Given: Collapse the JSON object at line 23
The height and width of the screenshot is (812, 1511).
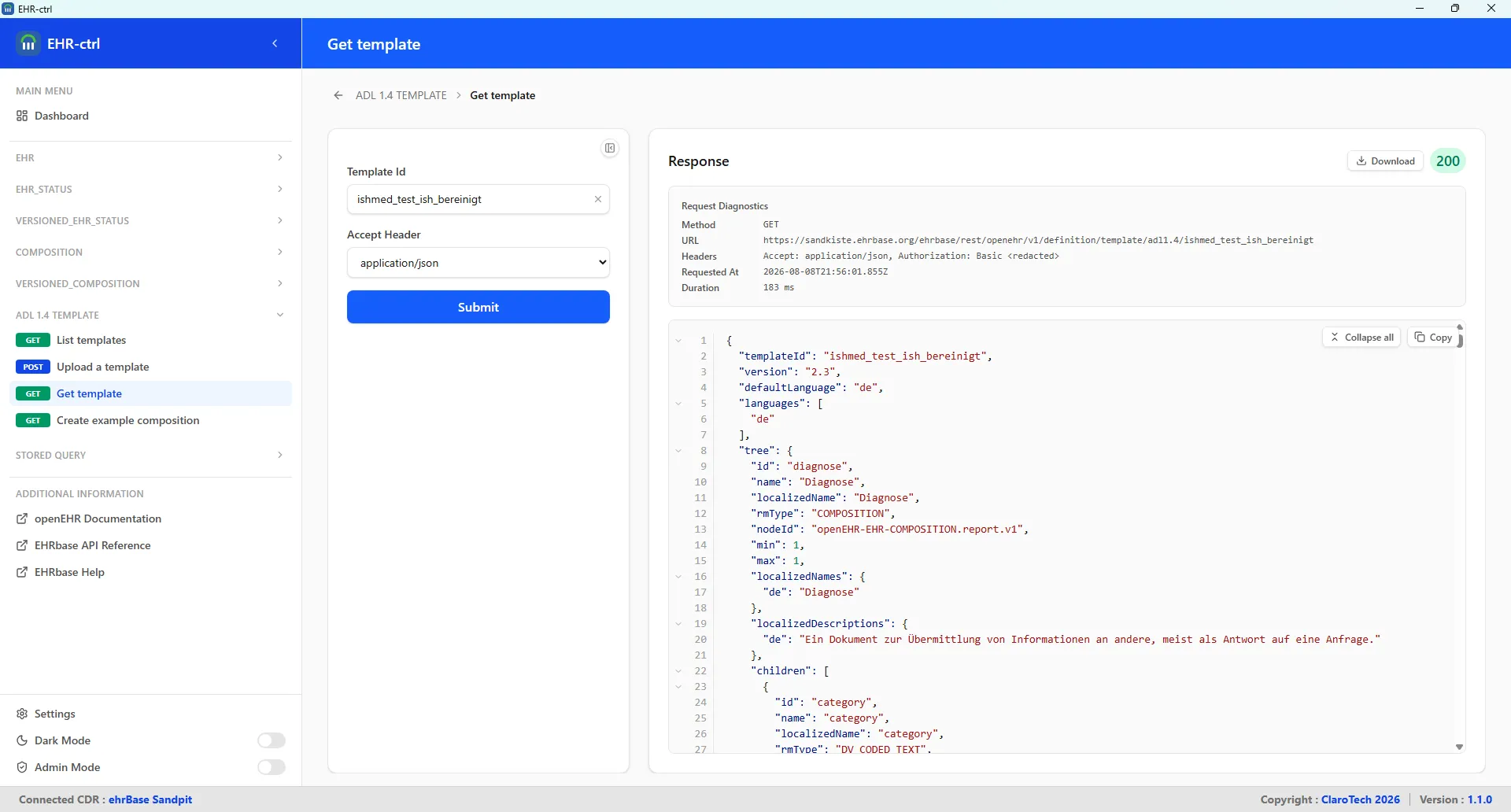Looking at the screenshot, I should tap(678, 687).
